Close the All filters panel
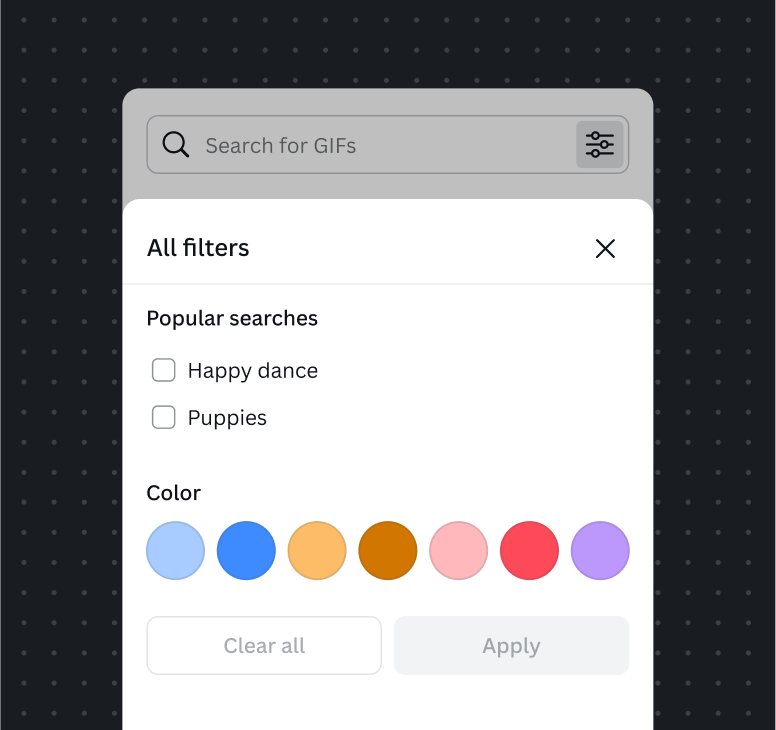The width and height of the screenshot is (776, 730). 605,248
